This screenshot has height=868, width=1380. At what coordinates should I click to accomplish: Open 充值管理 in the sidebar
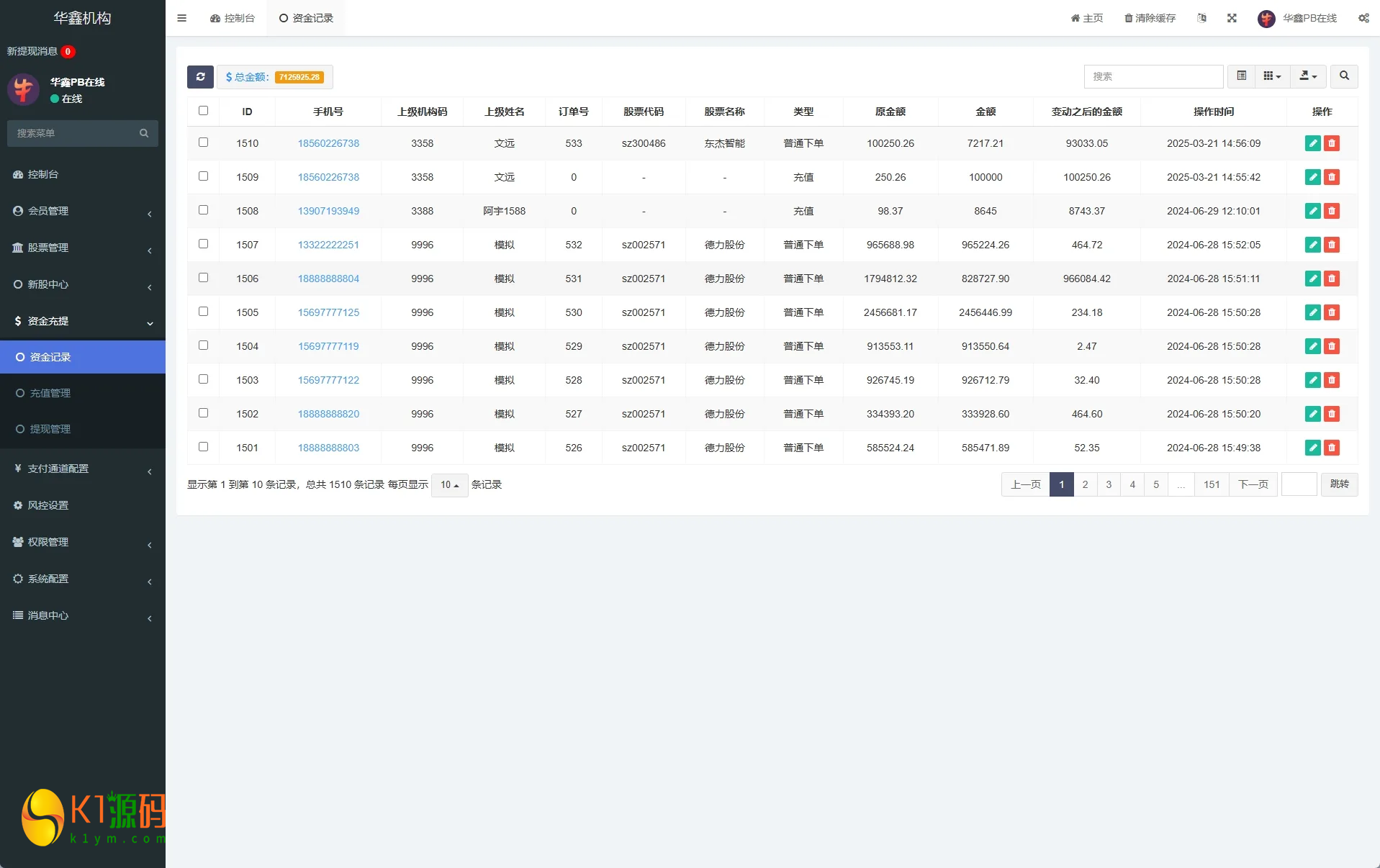[83, 393]
